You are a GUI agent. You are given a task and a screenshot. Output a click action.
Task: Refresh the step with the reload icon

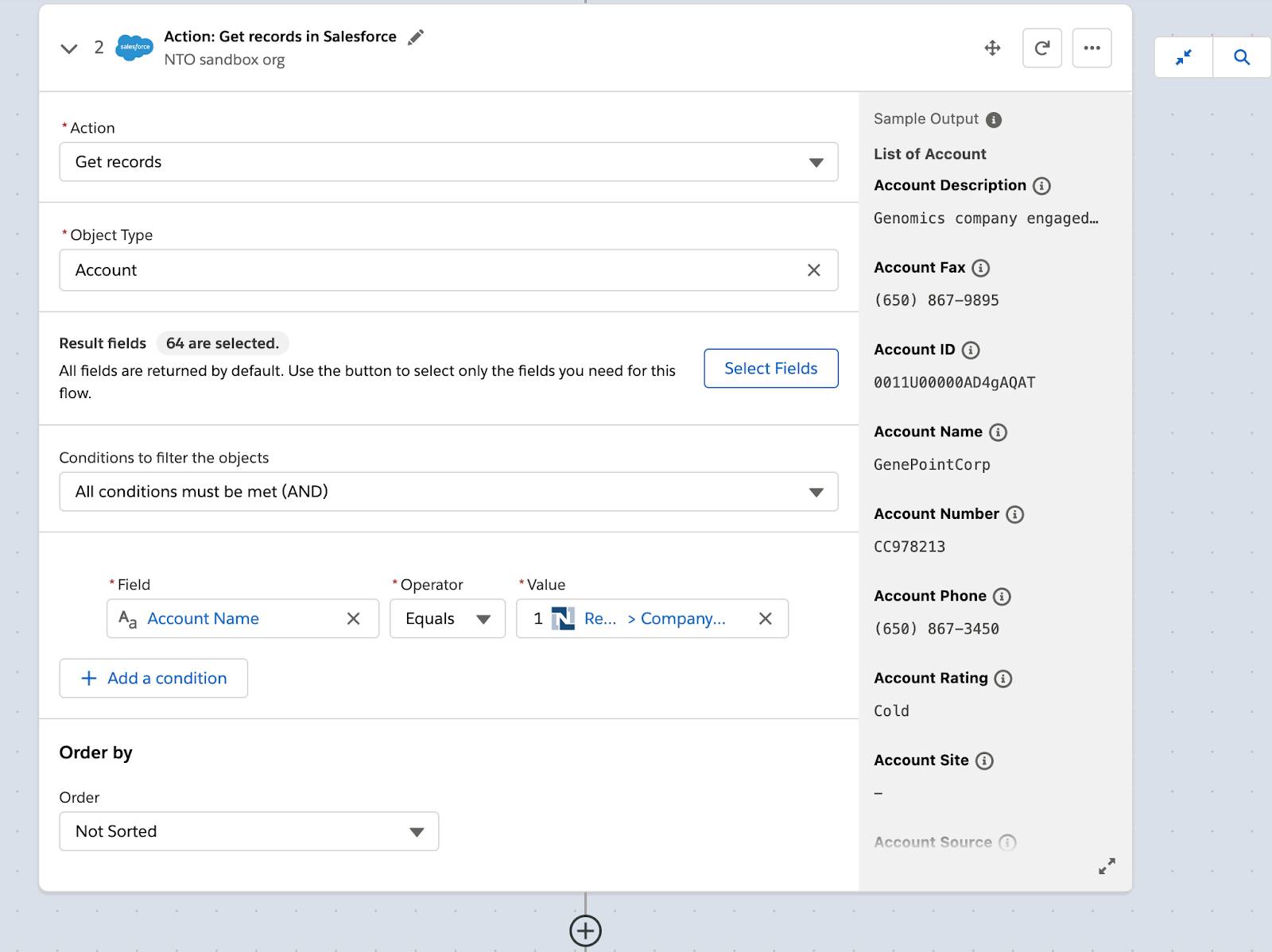click(x=1041, y=48)
